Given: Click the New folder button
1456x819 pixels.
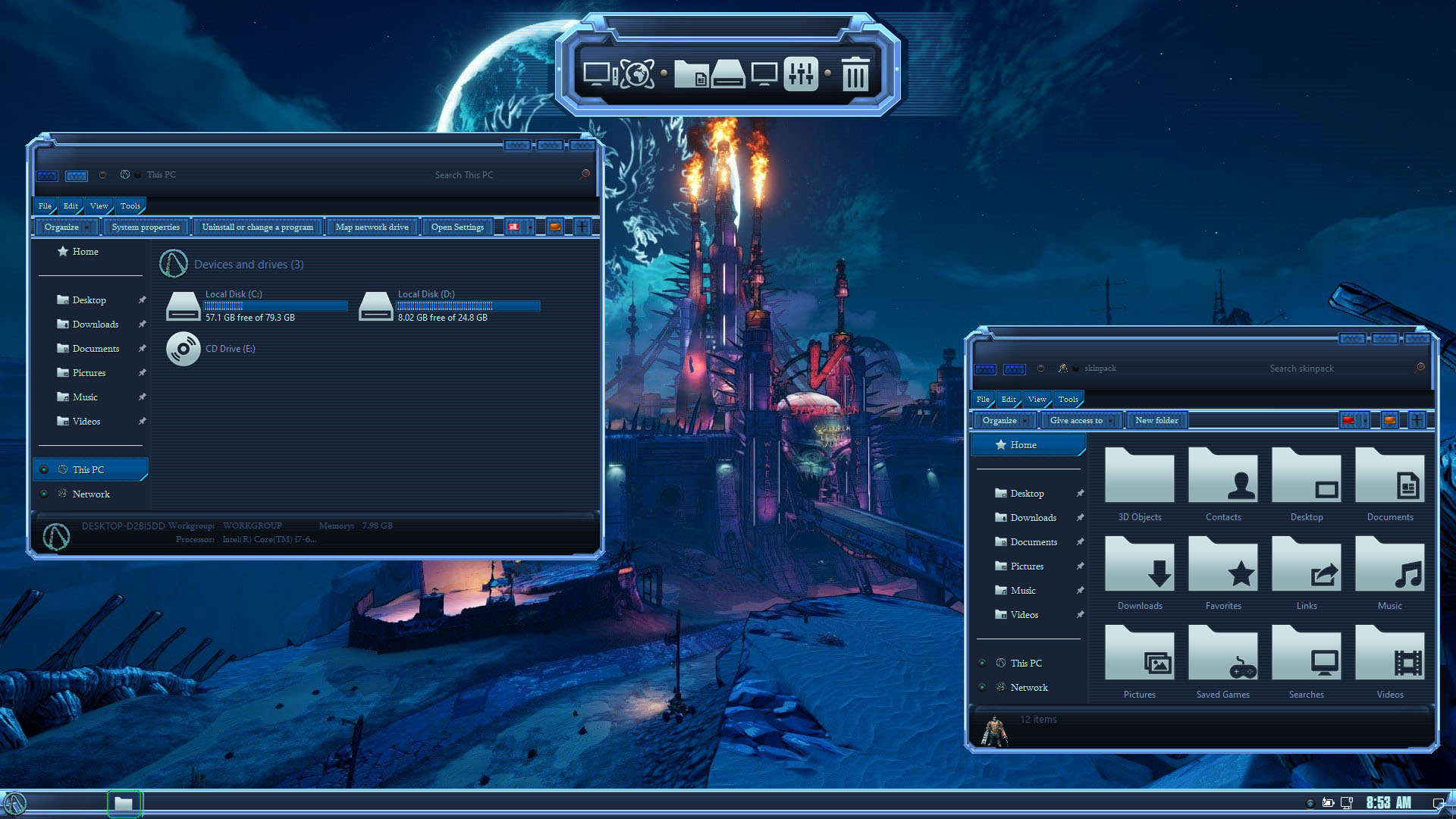Looking at the screenshot, I should [x=1156, y=420].
